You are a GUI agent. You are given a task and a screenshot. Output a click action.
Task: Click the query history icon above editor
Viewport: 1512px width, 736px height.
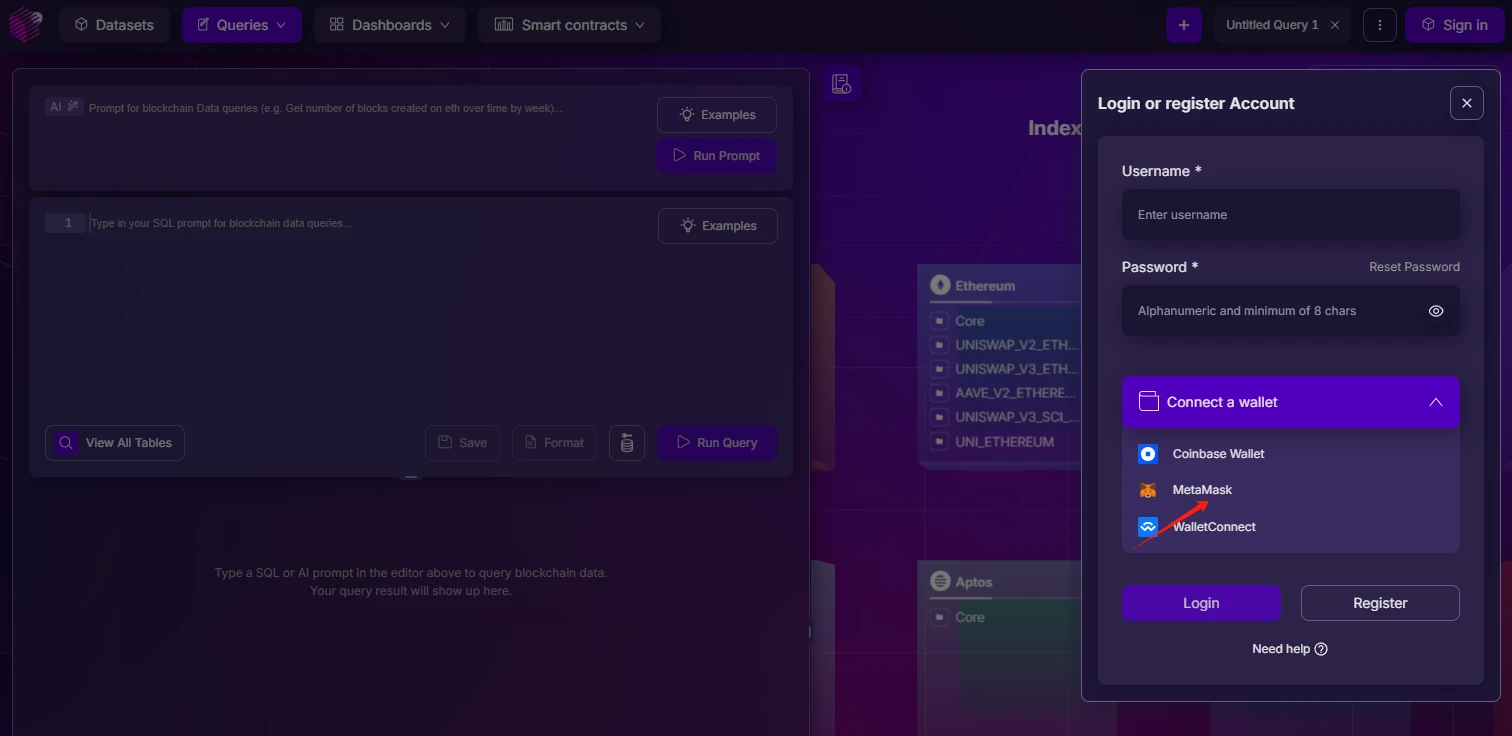pos(841,84)
